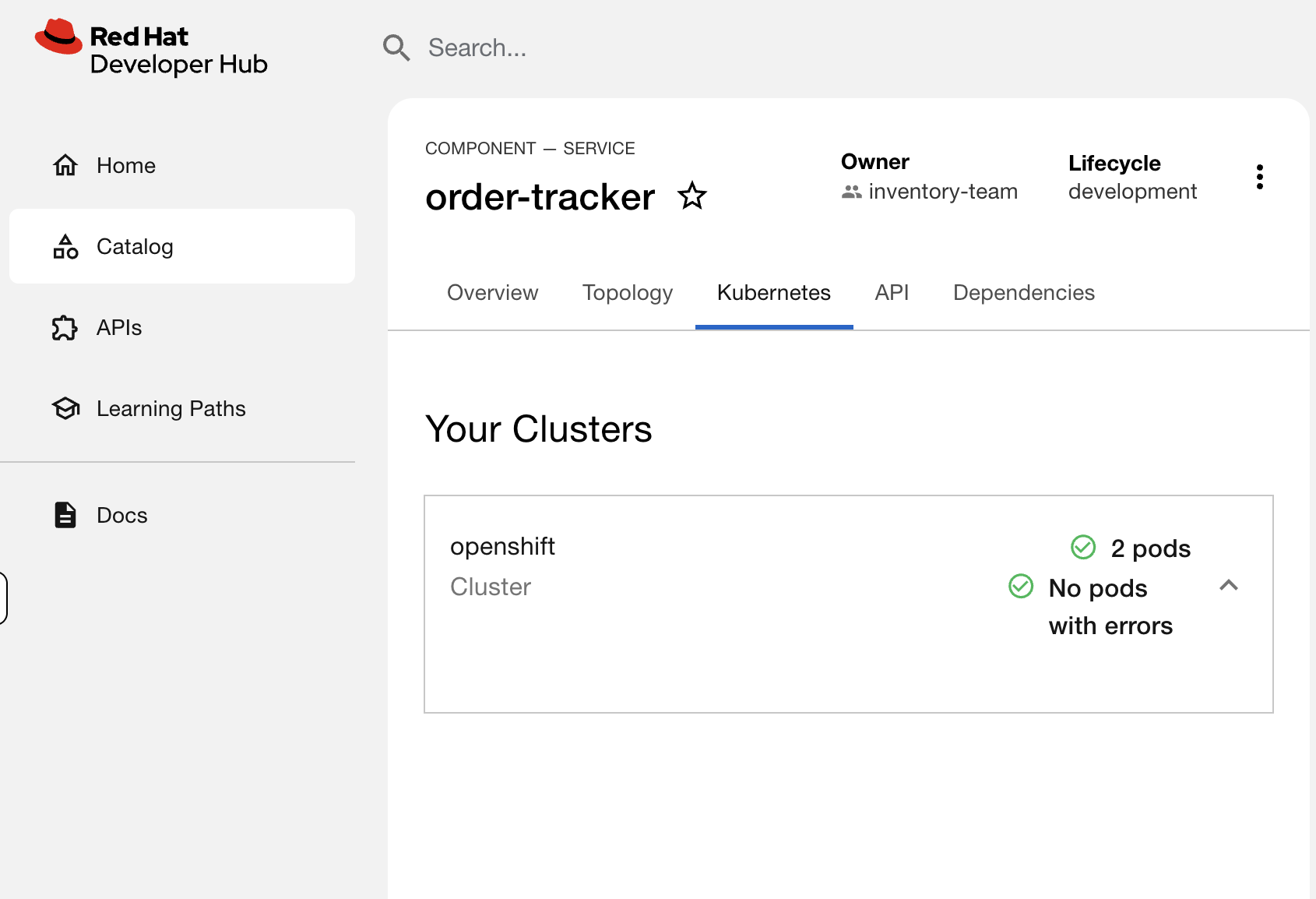1316x899 pixels.
Task: Click the Docs document icon
Action: [x=65, y=515]
